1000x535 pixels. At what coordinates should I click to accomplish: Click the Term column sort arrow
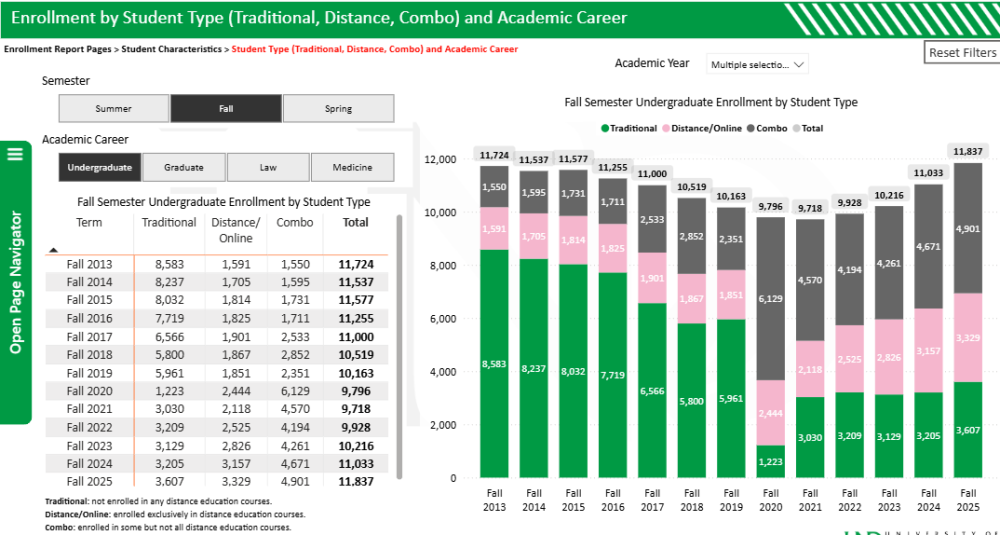pyautogui.click(x=54, y=250)
